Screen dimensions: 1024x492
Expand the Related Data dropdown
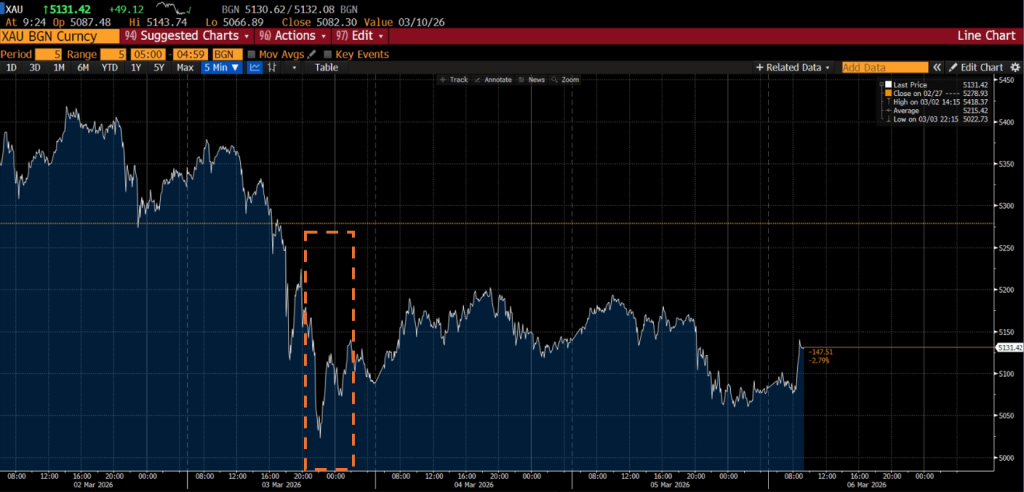tap(794, 67)
